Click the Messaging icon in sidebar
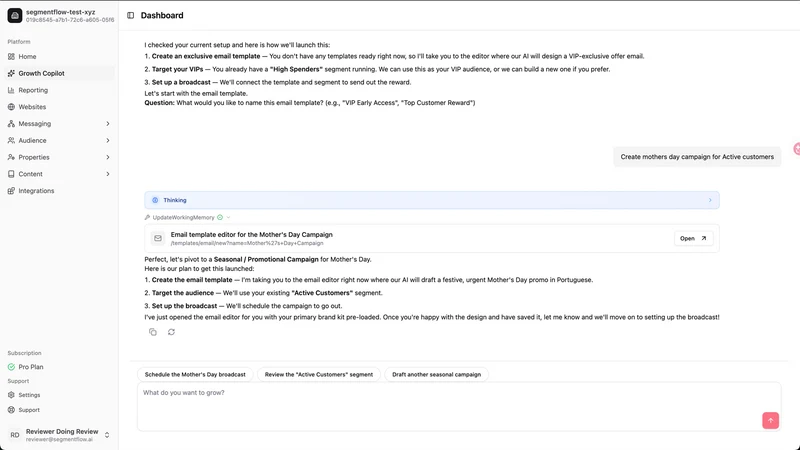The image size is (800, 450). point(11,124)
